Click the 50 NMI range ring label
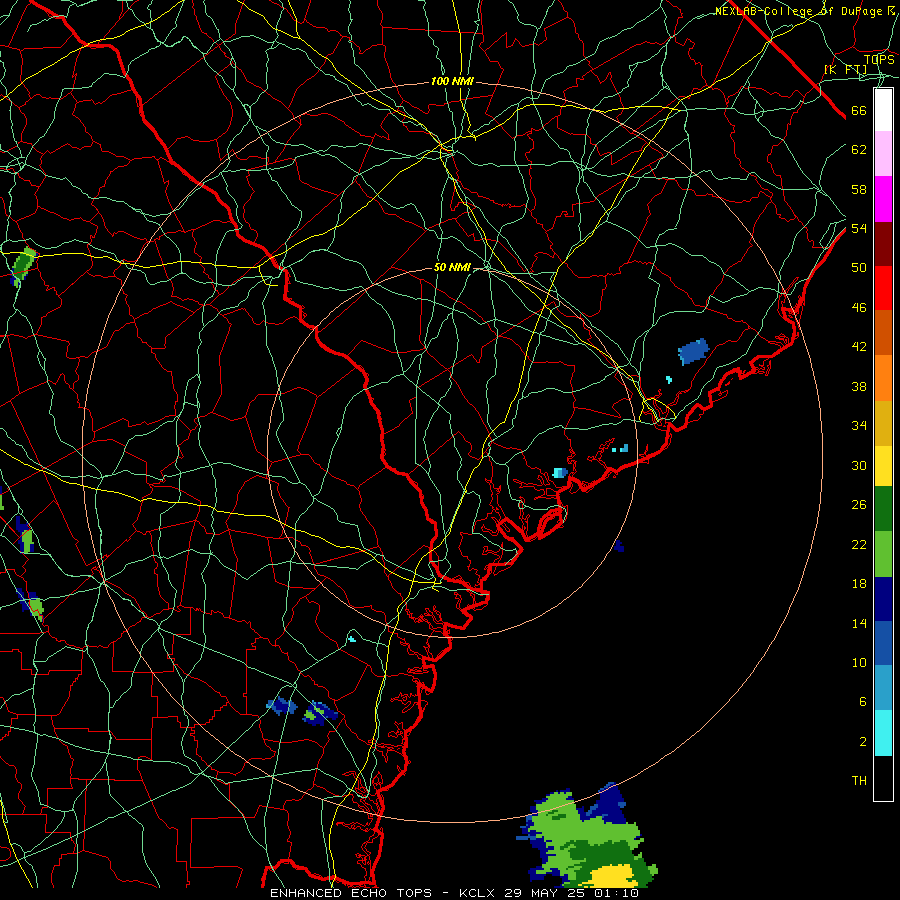The width and height of the screenshot is (900, 900). point(452,267)
